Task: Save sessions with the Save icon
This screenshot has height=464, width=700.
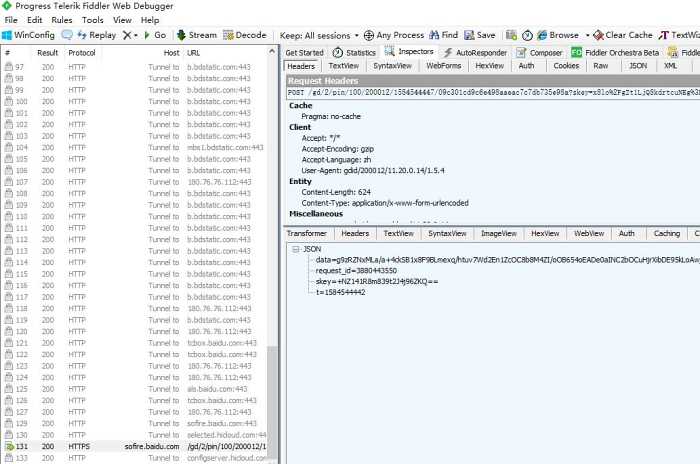Action: tap(480, 35)
